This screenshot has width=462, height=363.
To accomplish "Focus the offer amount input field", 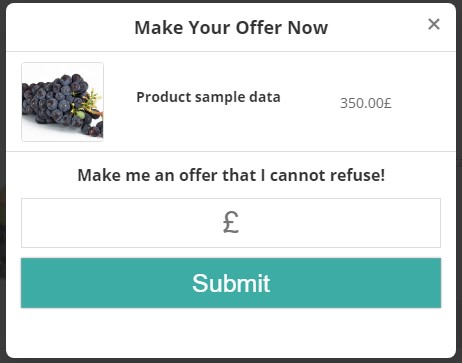I will 231,223.
